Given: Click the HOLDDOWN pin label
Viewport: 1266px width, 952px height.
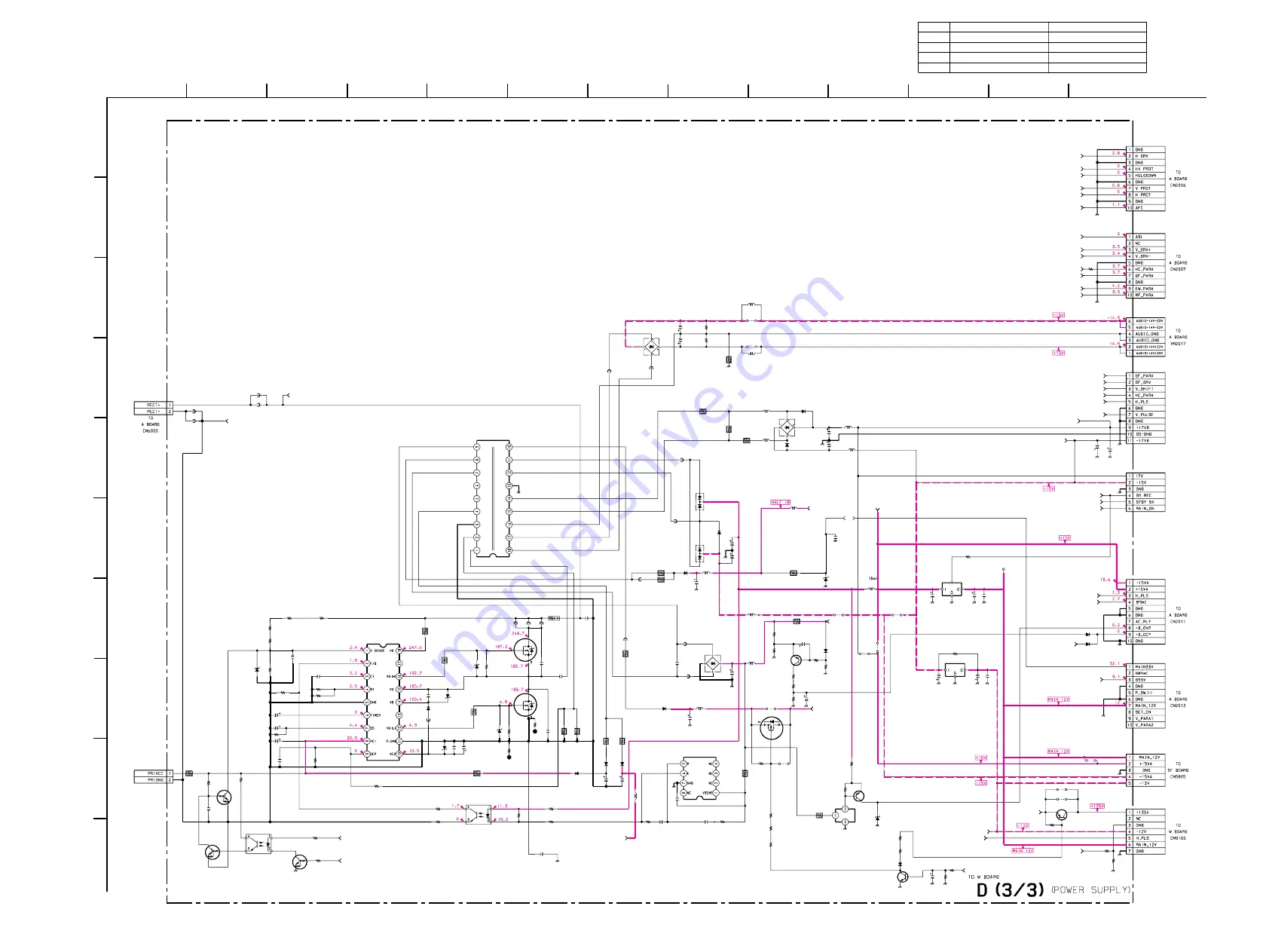Looking at the screenshot, I should click(1145, 176).
